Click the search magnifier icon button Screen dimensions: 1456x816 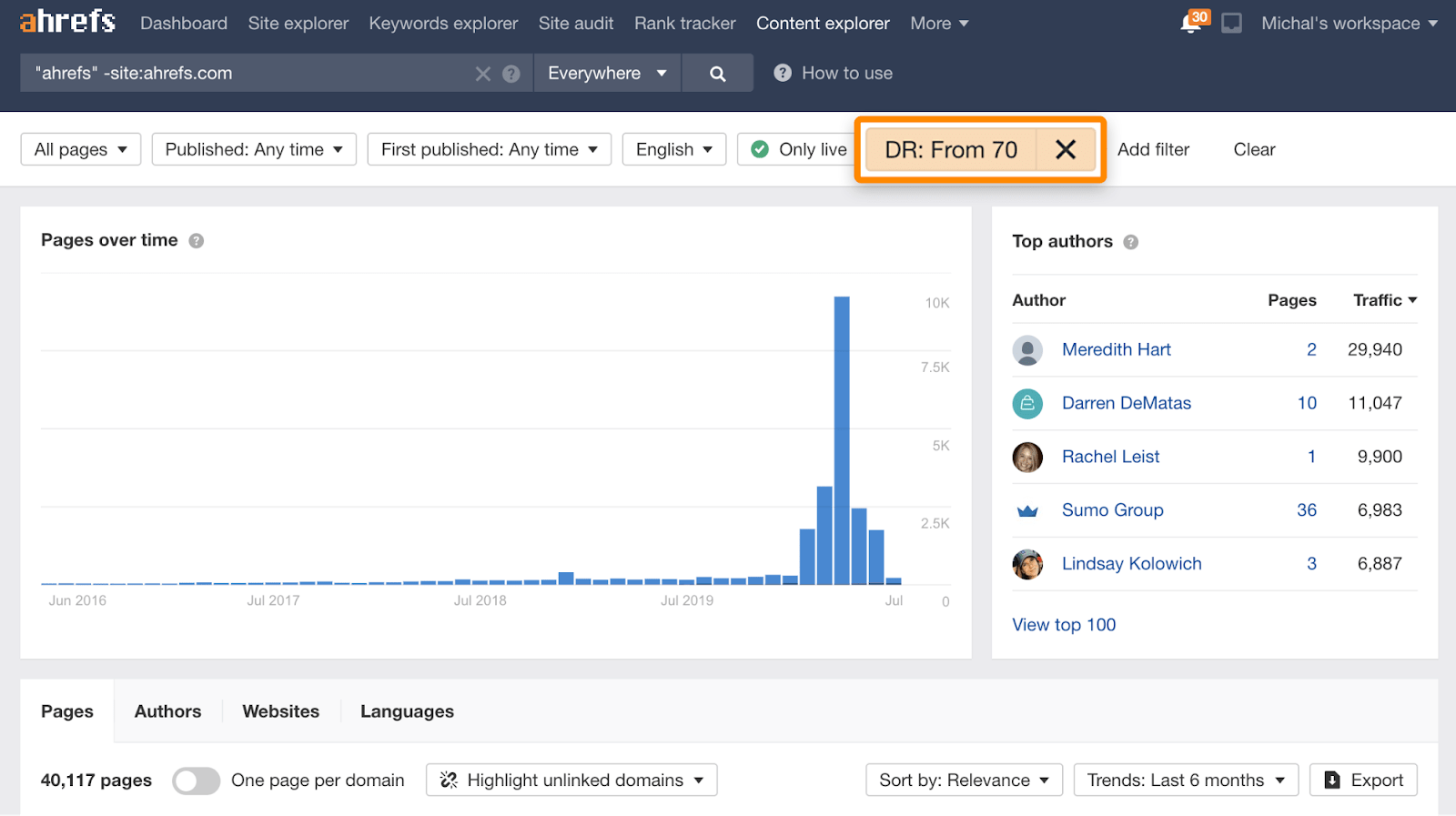click(x=717, y=74)
